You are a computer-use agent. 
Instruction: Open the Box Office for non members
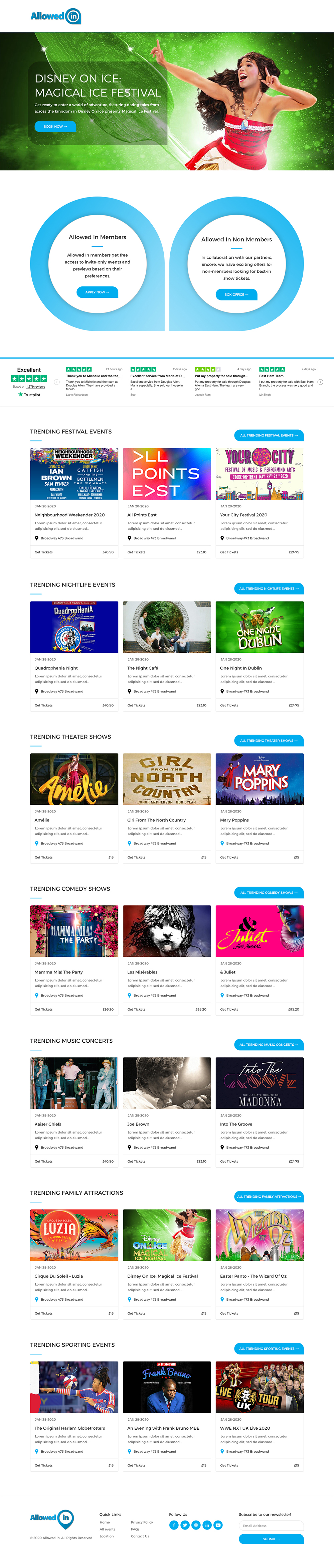(237, 295)
